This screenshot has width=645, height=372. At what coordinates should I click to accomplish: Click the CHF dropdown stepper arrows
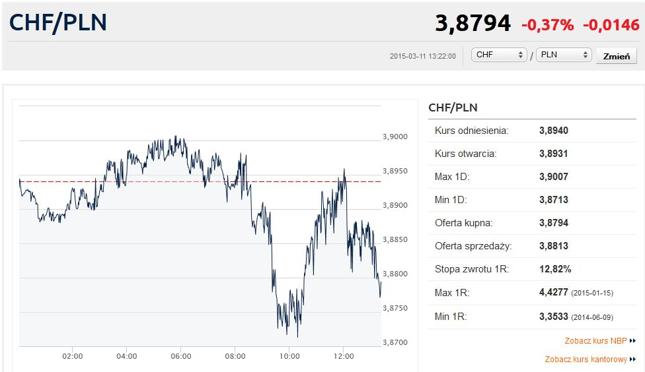coord(520,55)
